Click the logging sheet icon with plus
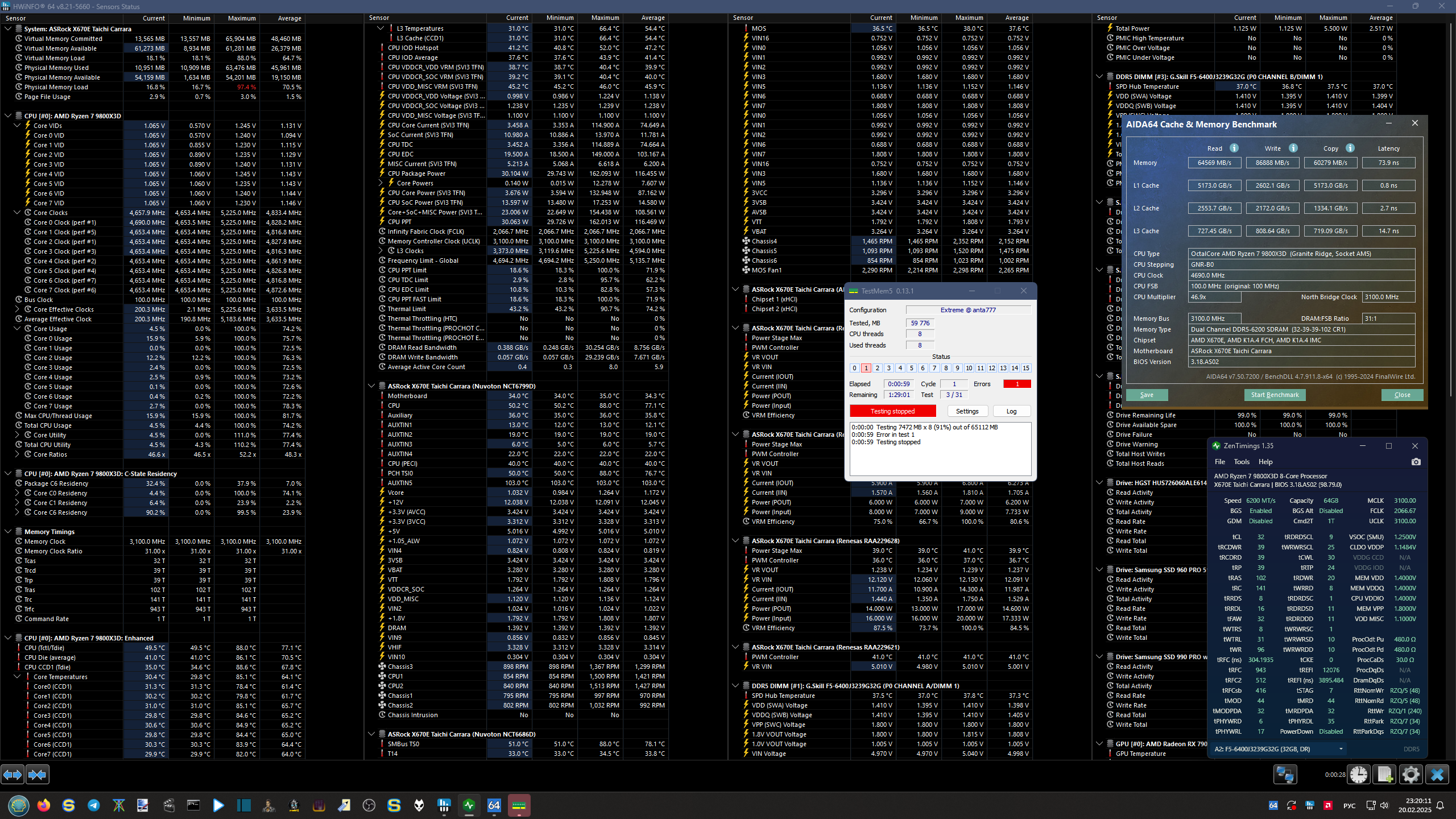The image size is (1456, 819). (1384, 774)
